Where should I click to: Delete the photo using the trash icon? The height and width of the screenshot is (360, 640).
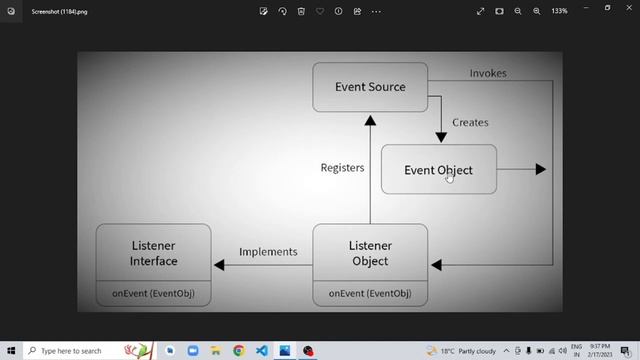tap(301, 11)
